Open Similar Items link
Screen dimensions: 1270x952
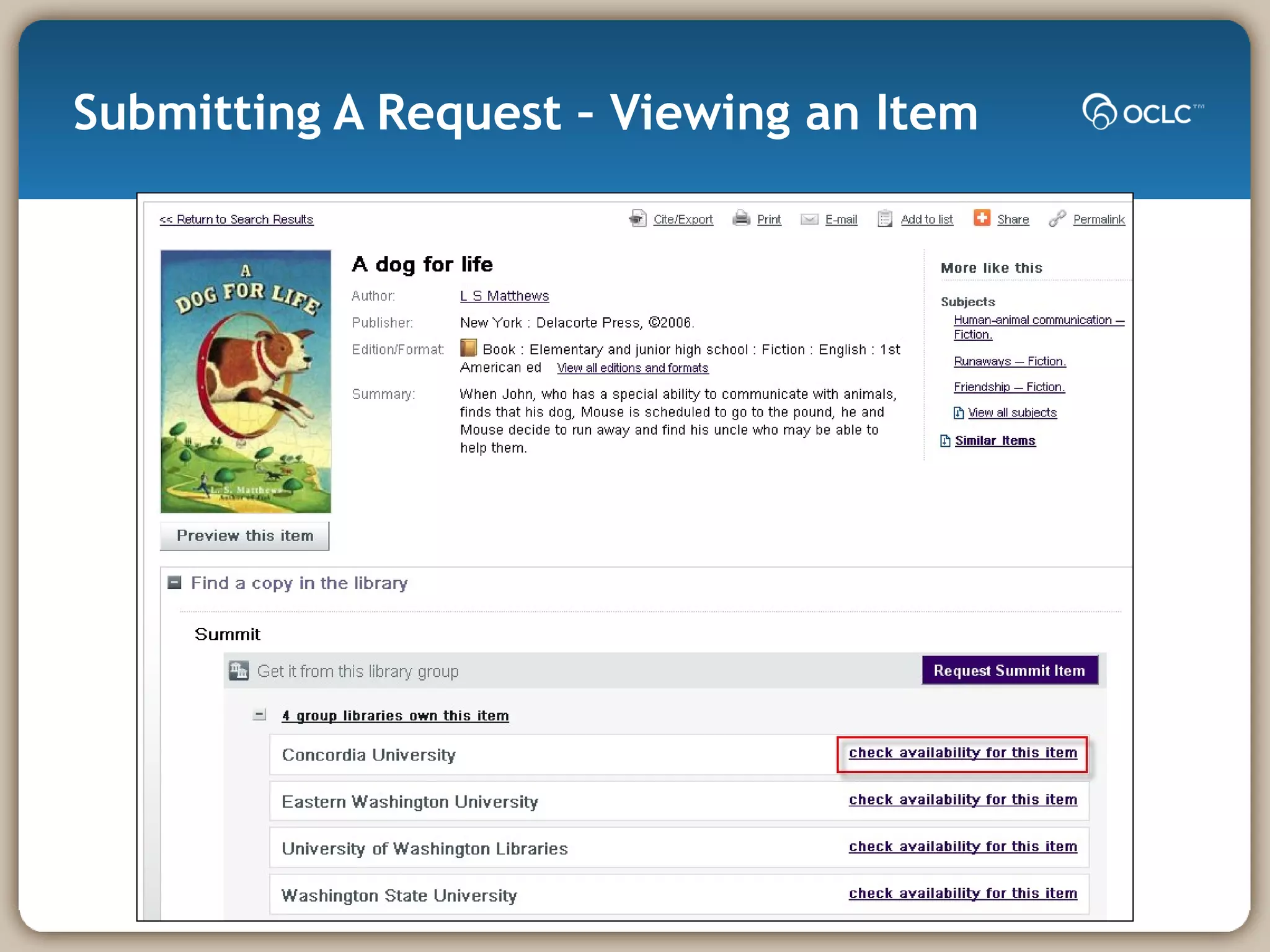click(995, 441)
